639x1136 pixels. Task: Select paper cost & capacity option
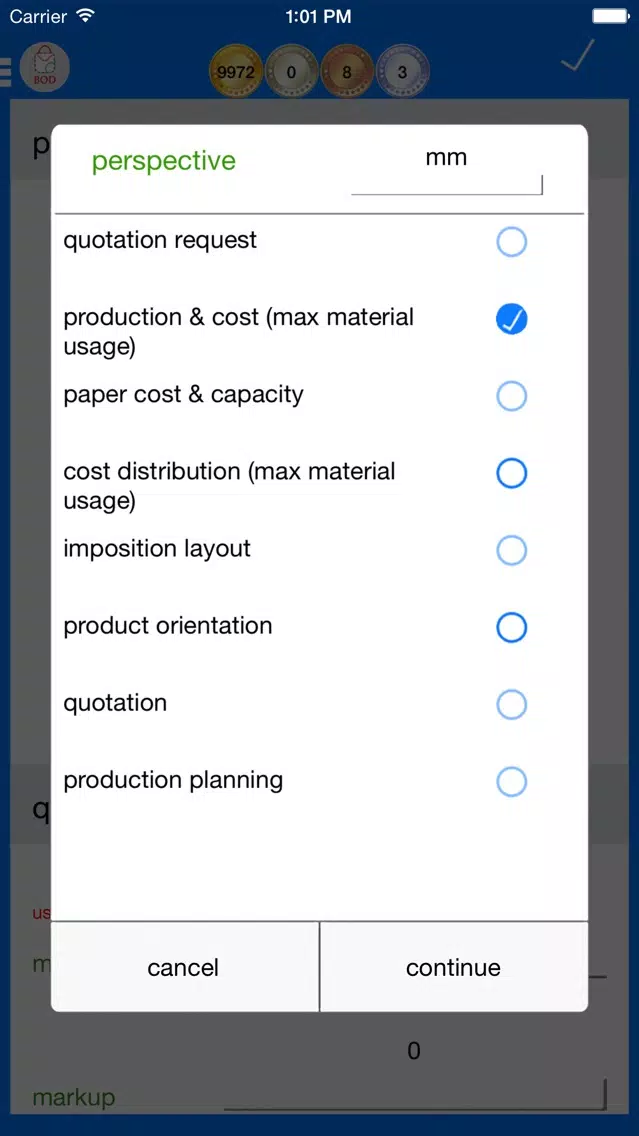pyautogui.click(x=511, y=396)
